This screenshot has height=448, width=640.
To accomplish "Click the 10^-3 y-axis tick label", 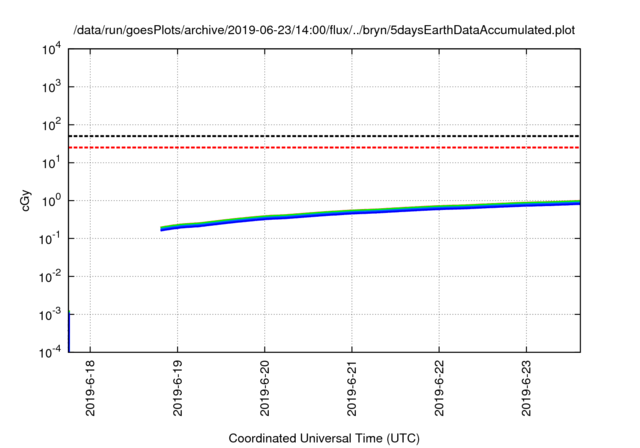I will click(50, 315).
